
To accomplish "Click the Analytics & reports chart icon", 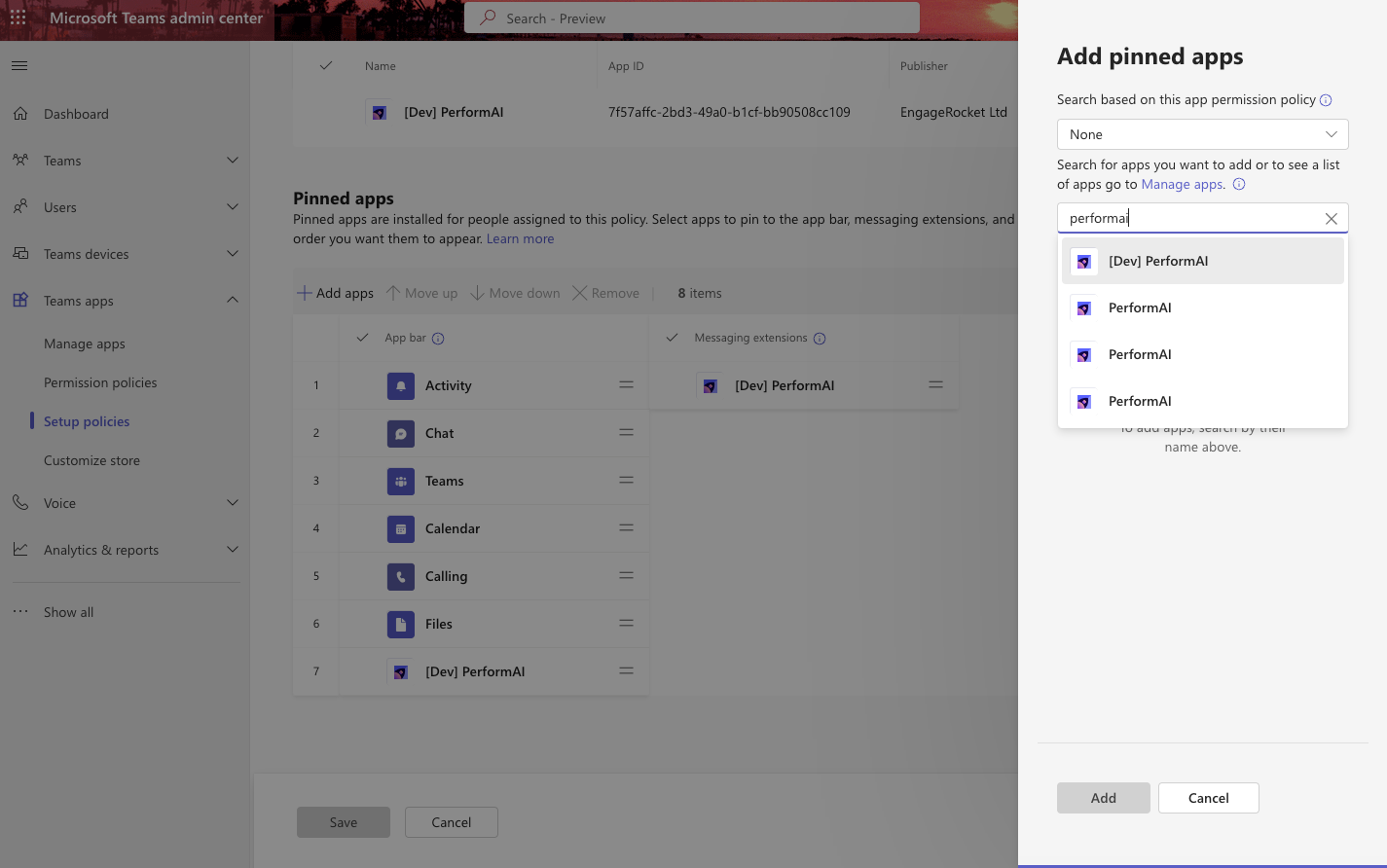I will click(20, 549).
